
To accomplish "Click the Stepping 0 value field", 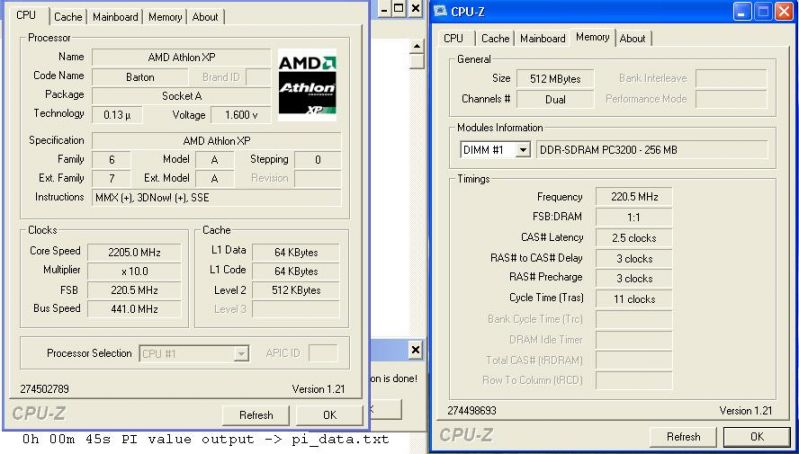I will coord(318,160).
